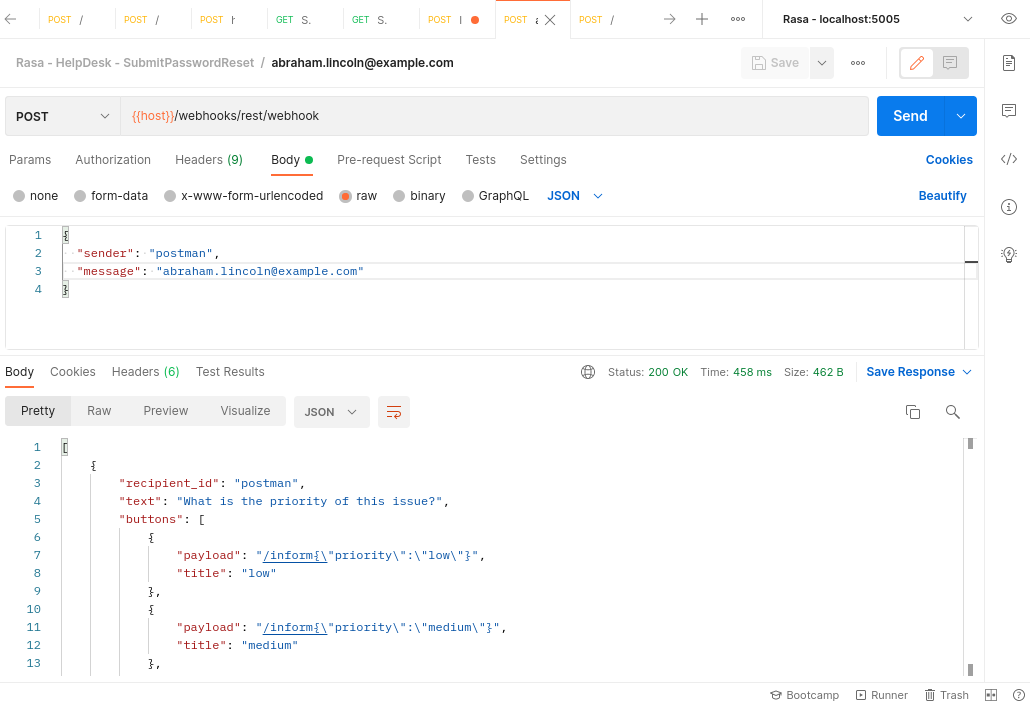Screen dimensions: 1030x707
Task: Copy the response body to clipboard
Action: [912, 412]
